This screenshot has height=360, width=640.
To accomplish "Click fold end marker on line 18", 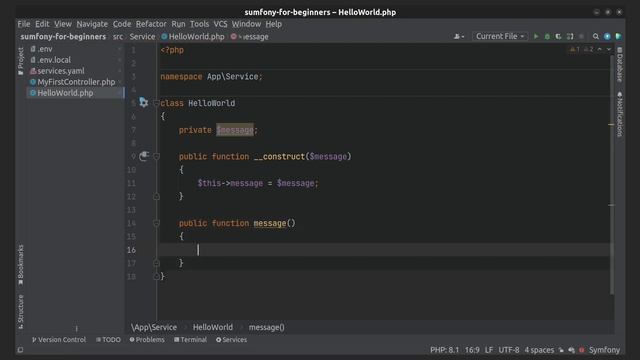I will 156,276.
